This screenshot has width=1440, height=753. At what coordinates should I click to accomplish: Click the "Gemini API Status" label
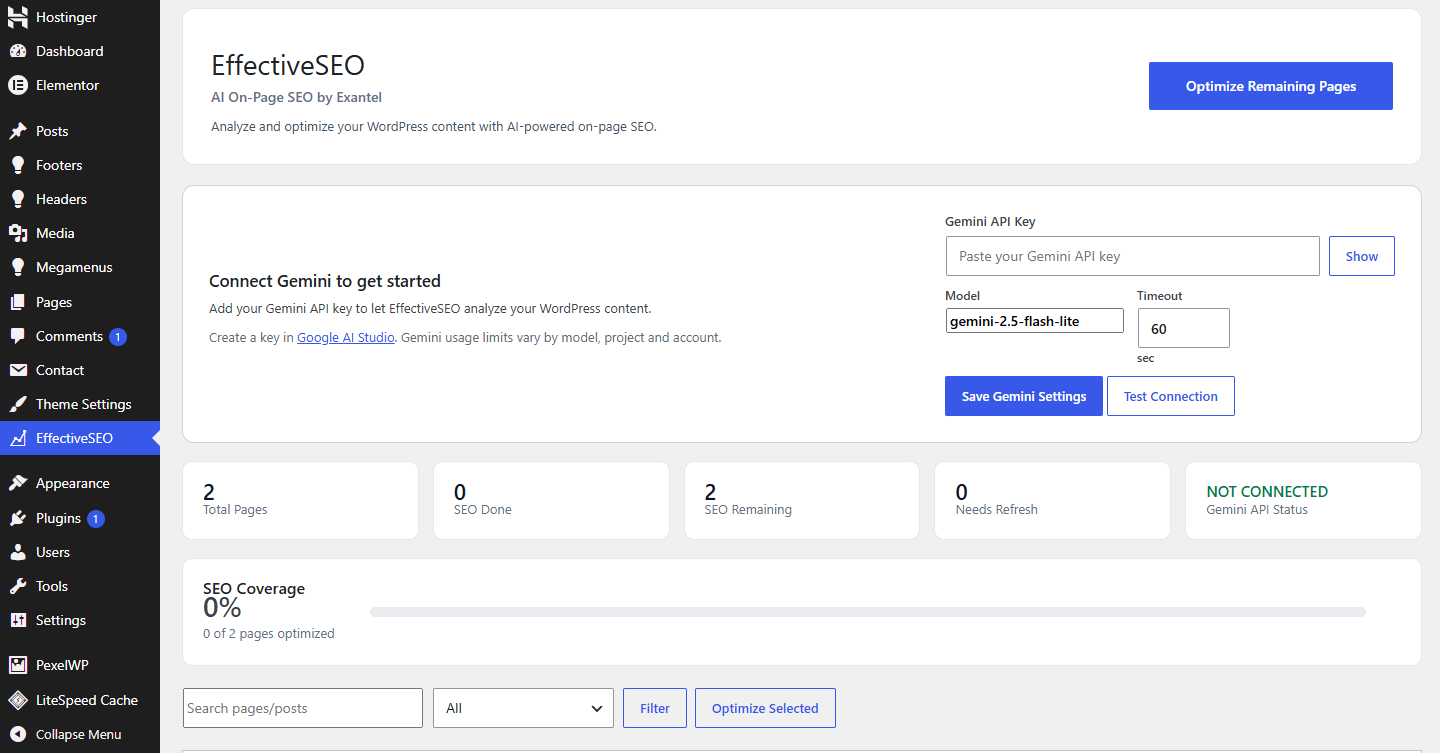click(x=1257, y=510)
